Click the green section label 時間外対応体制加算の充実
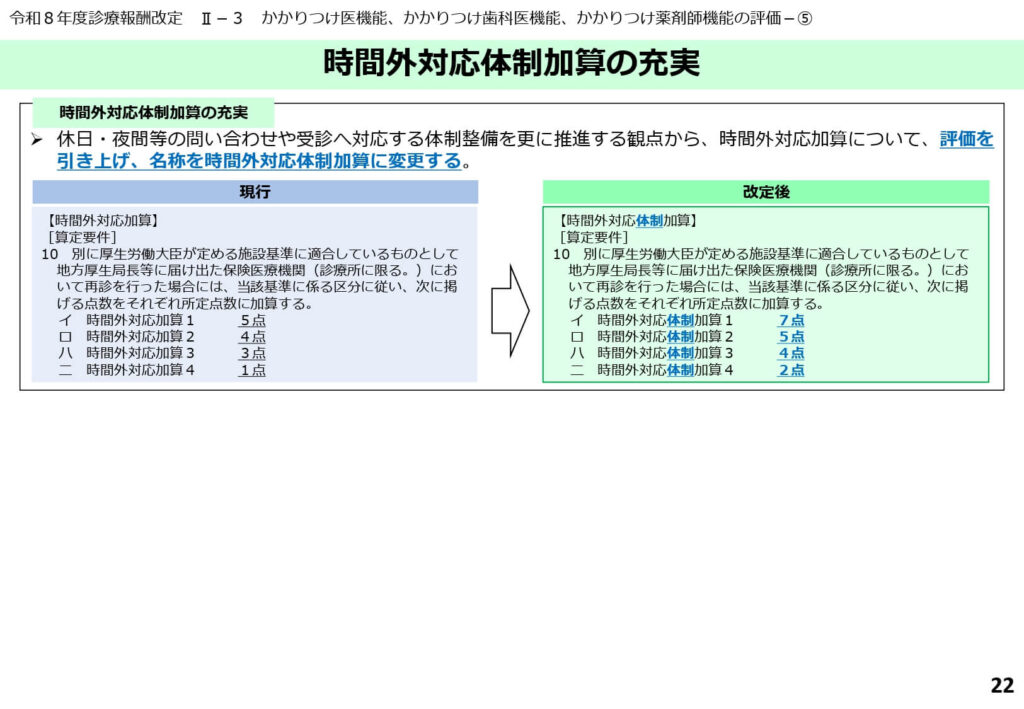Viewport: 1024px width, 709px height. pyautogui.click(x=153, y=112)
